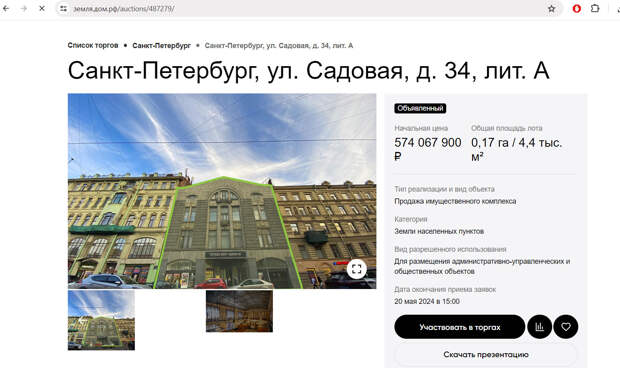Open the red Opera extension icon
The width and height of the screenshot is (620, 368).
pyautogui.click(x=577, y=8)
